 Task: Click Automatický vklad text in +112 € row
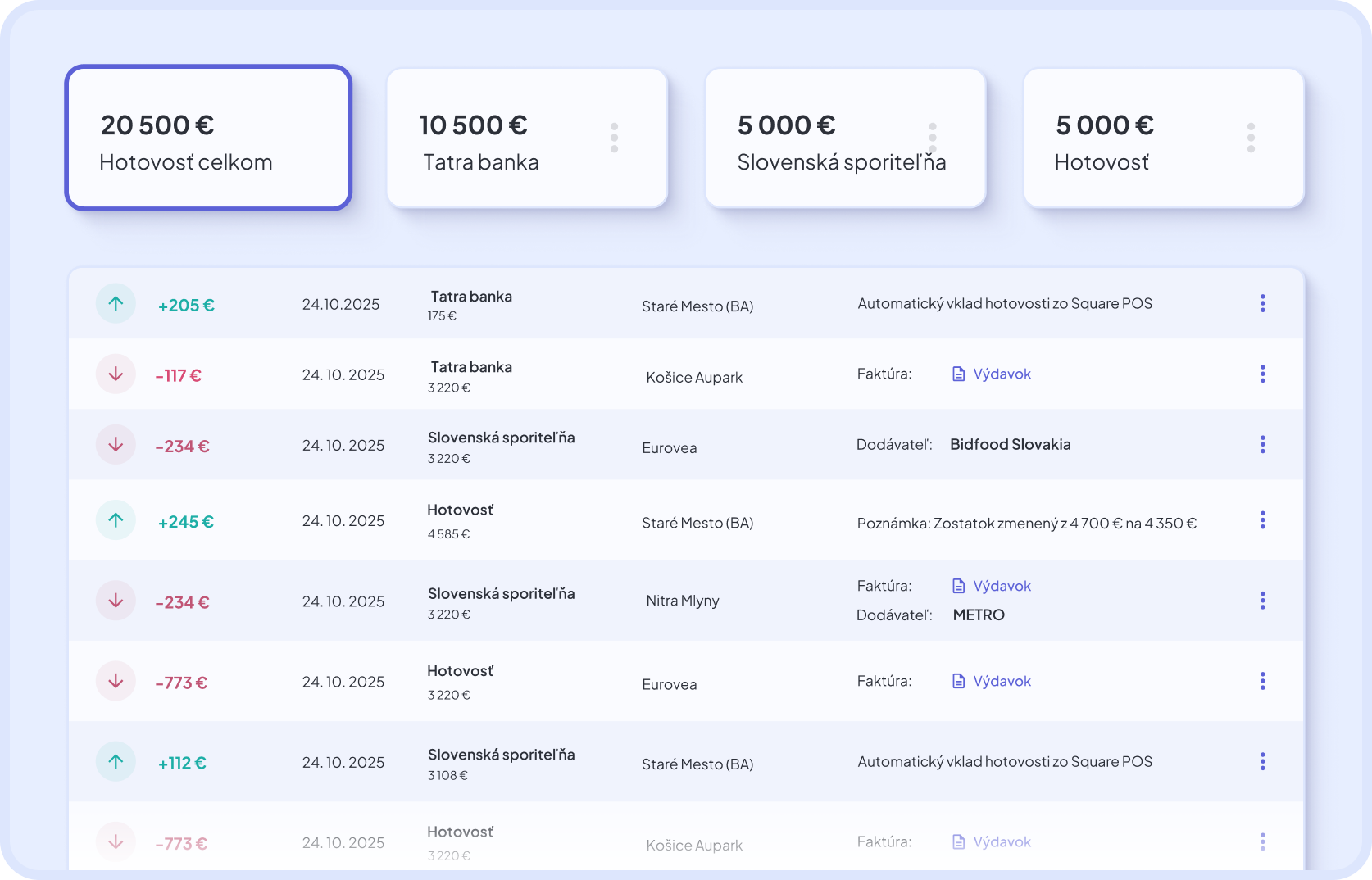point(1005,762)
